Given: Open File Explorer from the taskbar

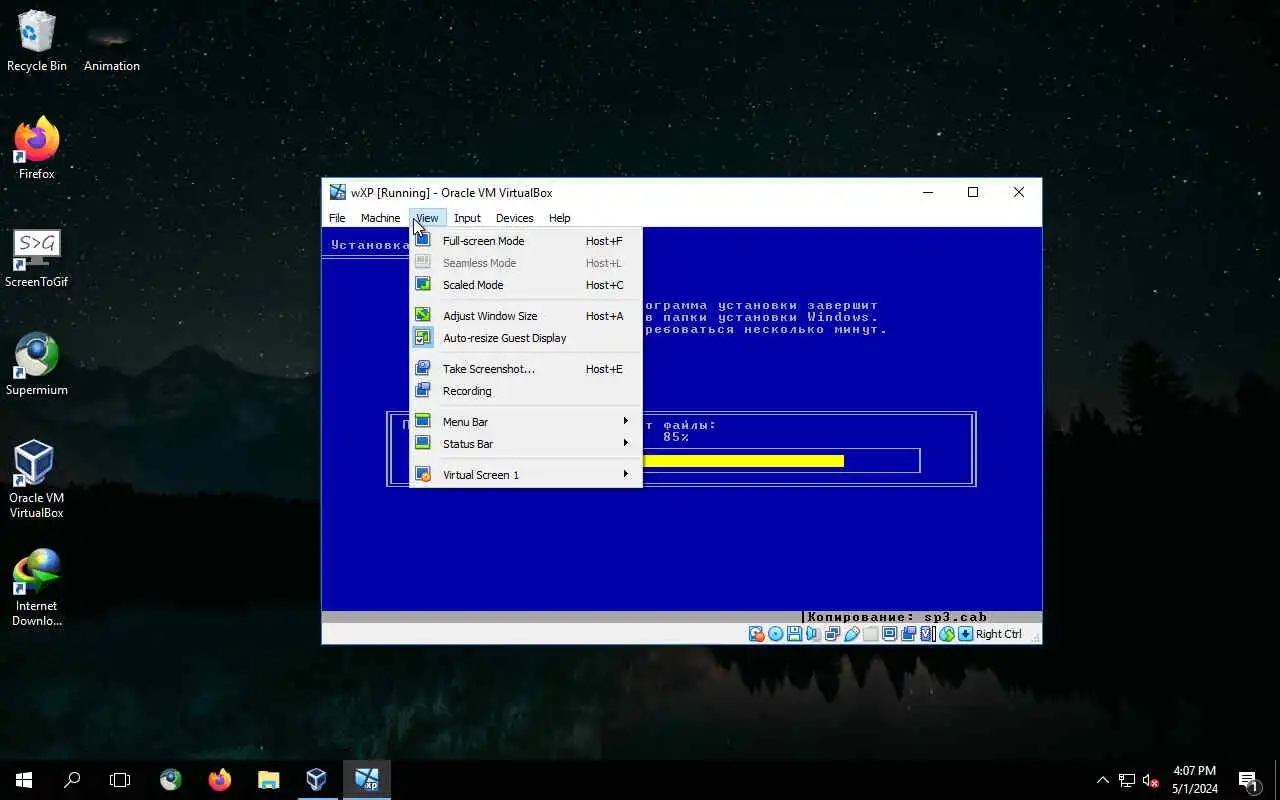Looking at the screenshot, I should pos(268,779).
